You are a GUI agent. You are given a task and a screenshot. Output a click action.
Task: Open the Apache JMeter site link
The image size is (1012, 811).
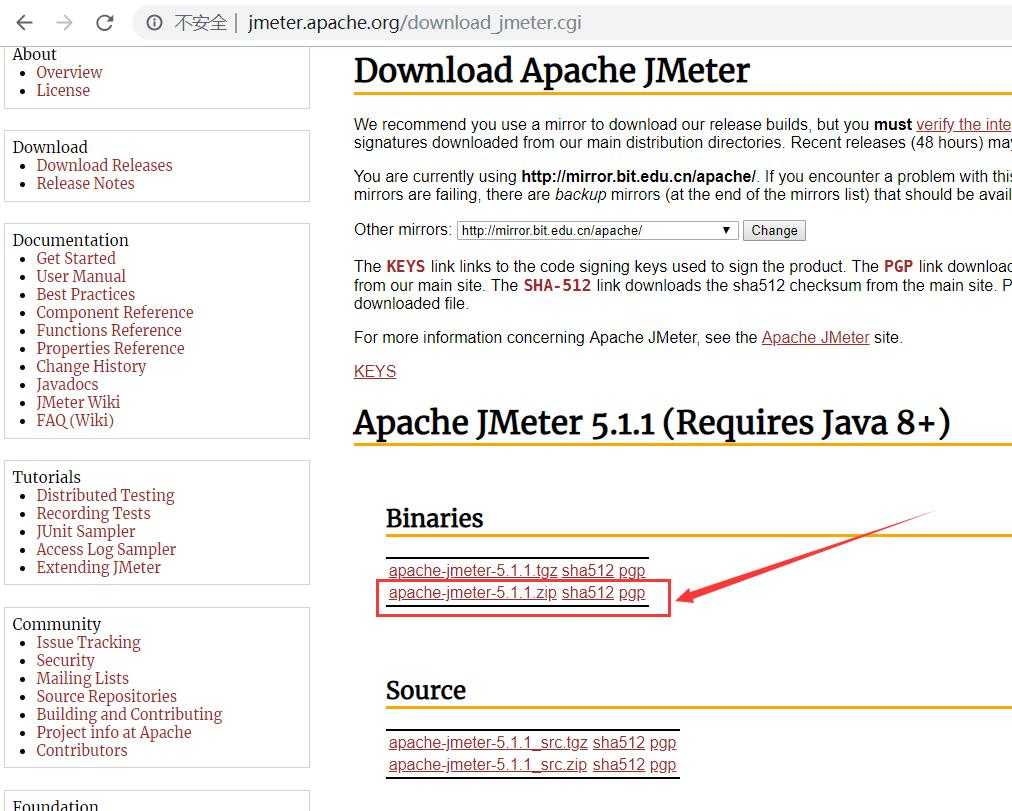(x=815, y=337)
